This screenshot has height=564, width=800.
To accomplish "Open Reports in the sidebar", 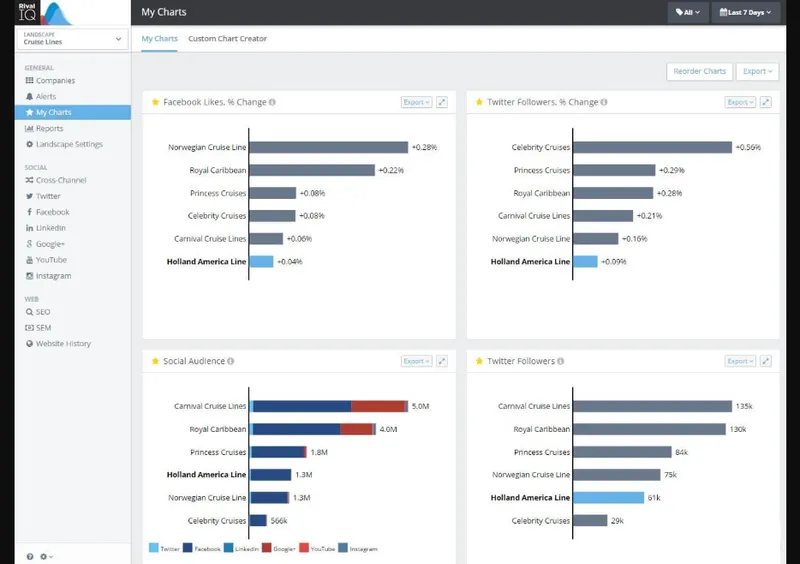I will pos(44,129).
